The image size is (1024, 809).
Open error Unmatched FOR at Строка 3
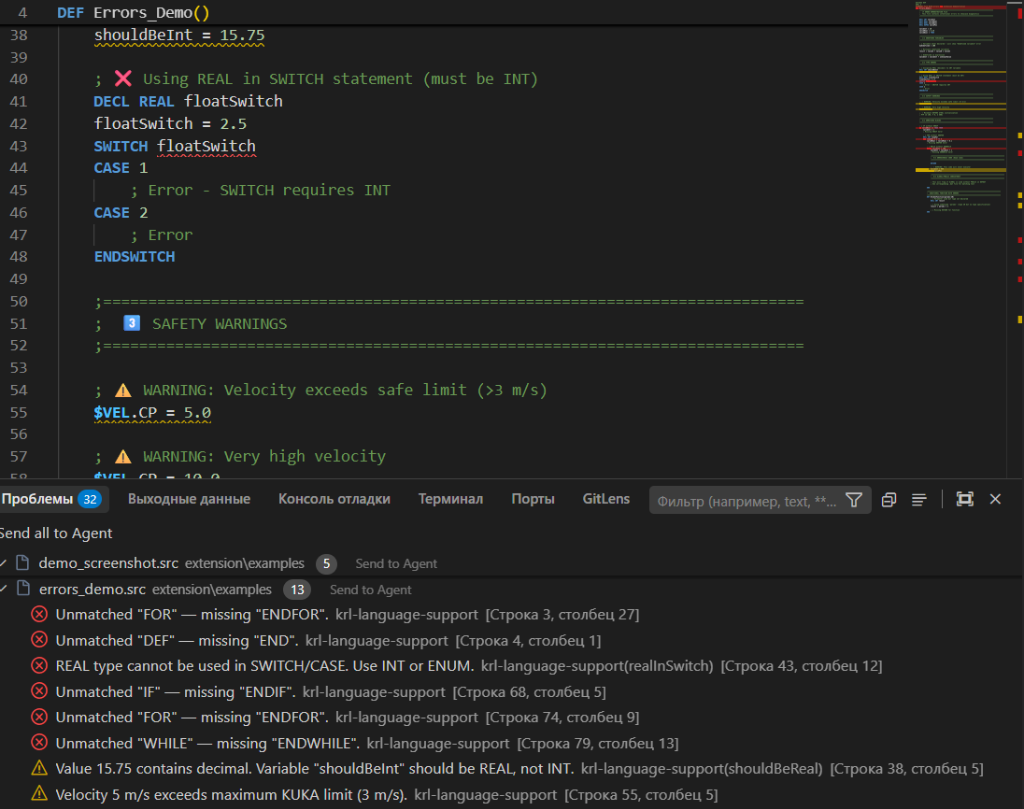tap(347, 615)
